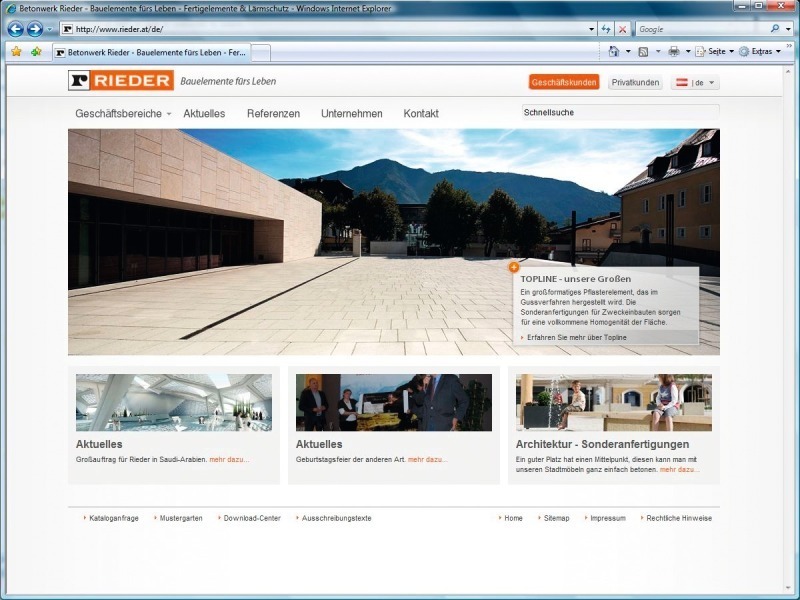Open Aktuelles in main navigation
The height and width of the screenshot is (600, 800).
coord(204,113)
